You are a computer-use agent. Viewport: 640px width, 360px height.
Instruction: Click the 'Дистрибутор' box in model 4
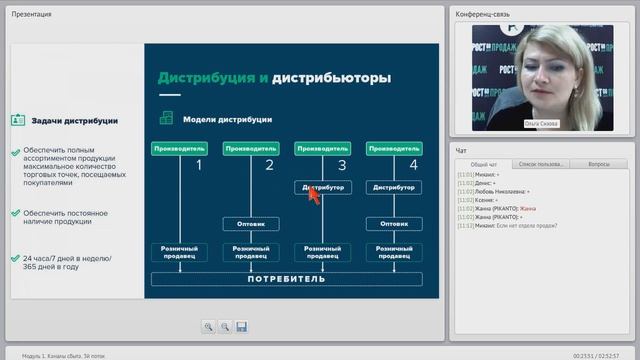pyautogui.click(x=394, y=187)
